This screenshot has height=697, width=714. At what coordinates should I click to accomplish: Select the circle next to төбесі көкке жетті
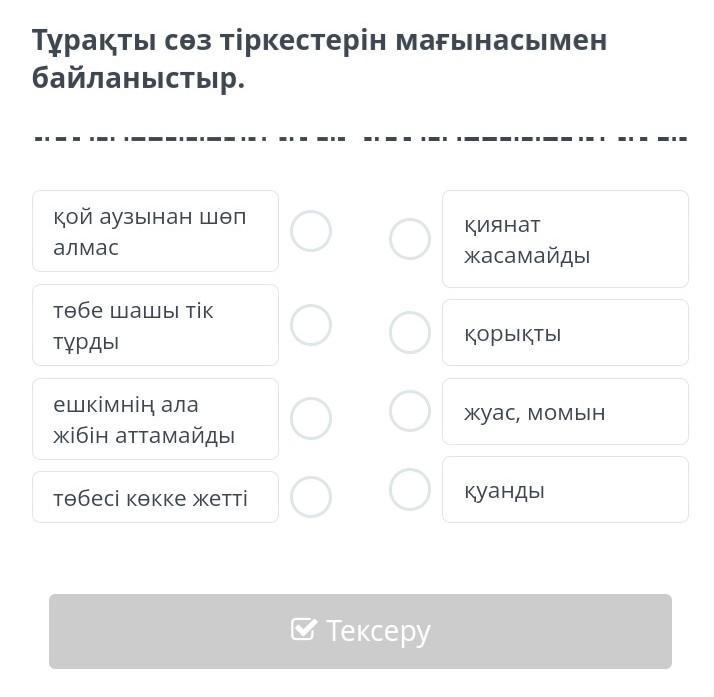tap(311, 497)
